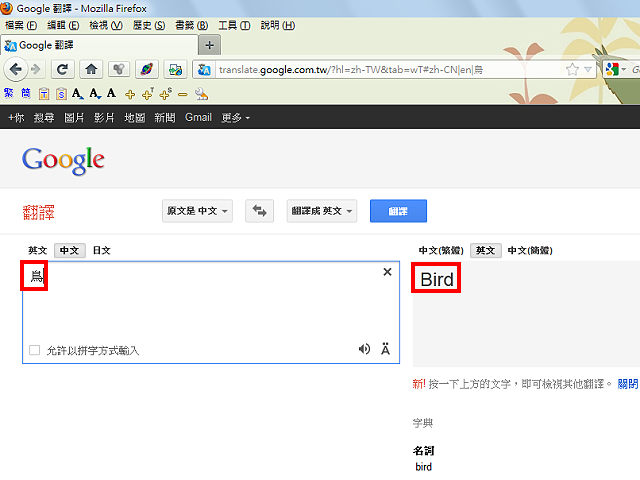The height and width of the screenshot is (480, 640).
Task: Reload the page with the refresh icon
Action: [62, 69]
